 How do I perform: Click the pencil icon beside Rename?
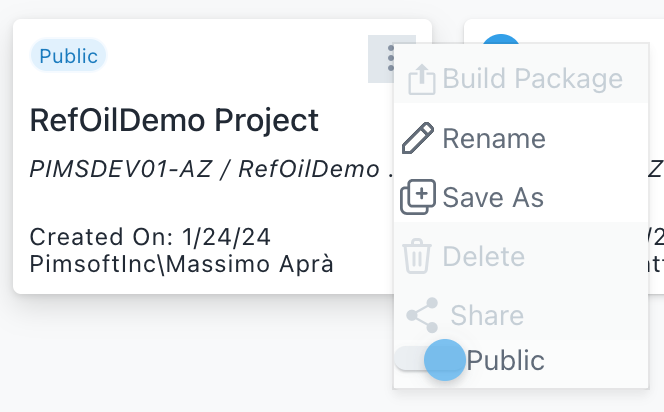coord(417,139)
